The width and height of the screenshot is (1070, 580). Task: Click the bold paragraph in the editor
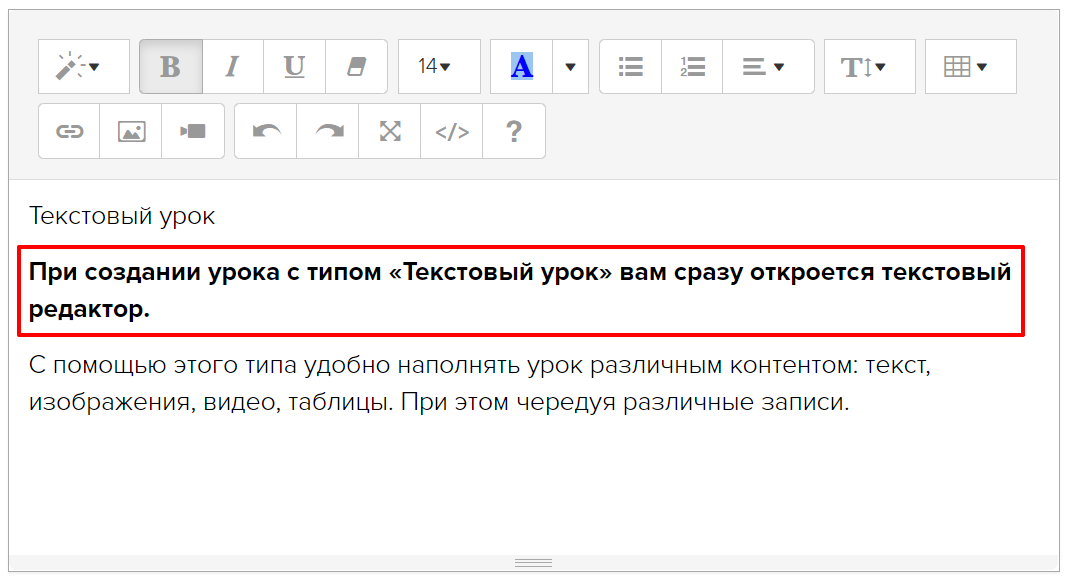520,290
